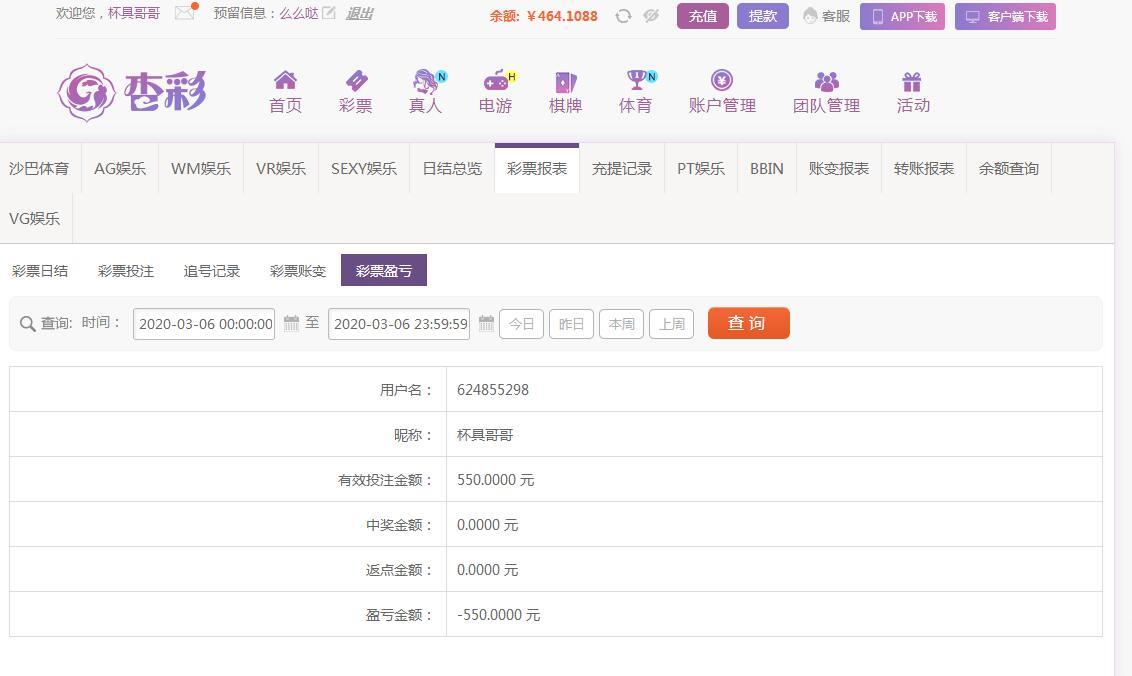Viewport: 1132px width, 676px height.
Task: Switch to 充提记录 tab
Action: (x=621, y=168)
